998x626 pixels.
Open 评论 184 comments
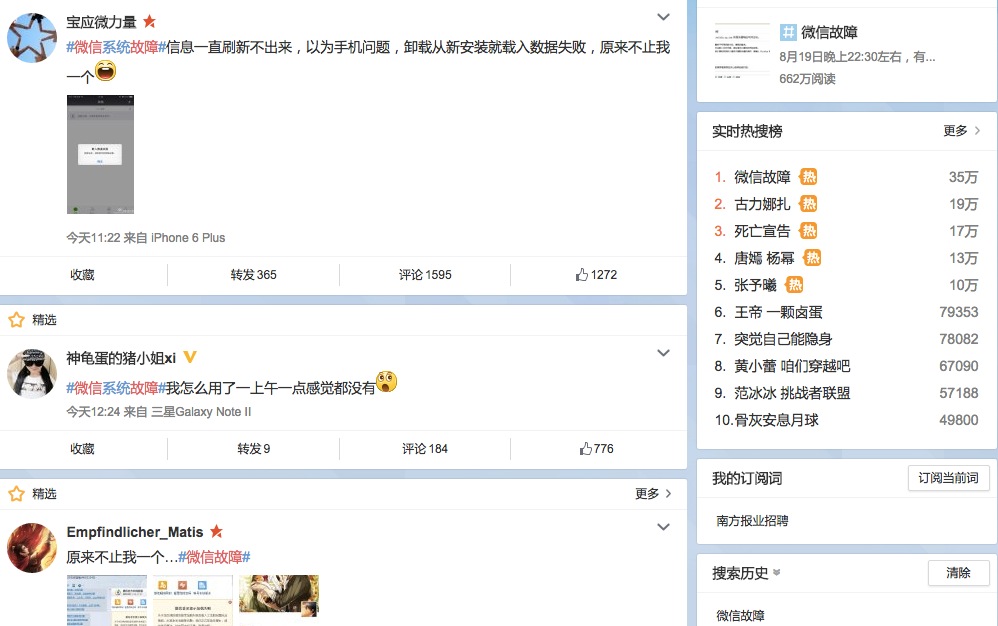tap(425, 449)
